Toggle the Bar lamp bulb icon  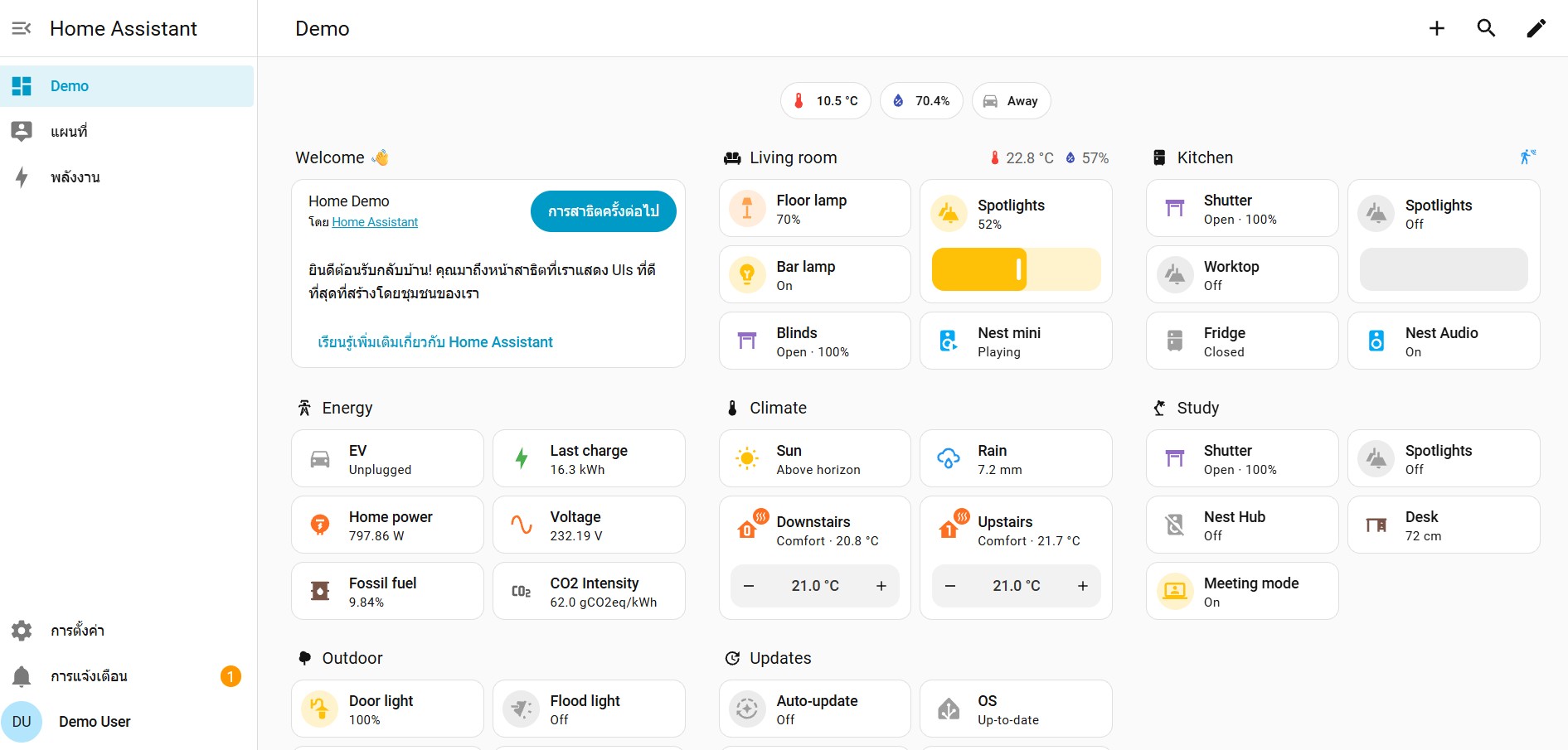tap(747, 274)
